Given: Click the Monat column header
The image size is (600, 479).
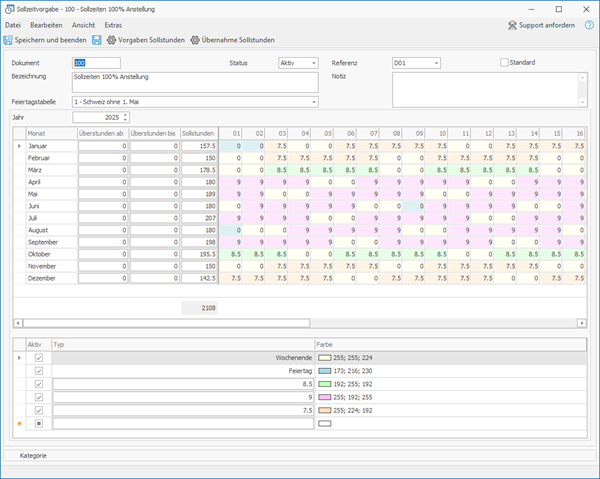Looking at the screenshot, I should 52,134.
